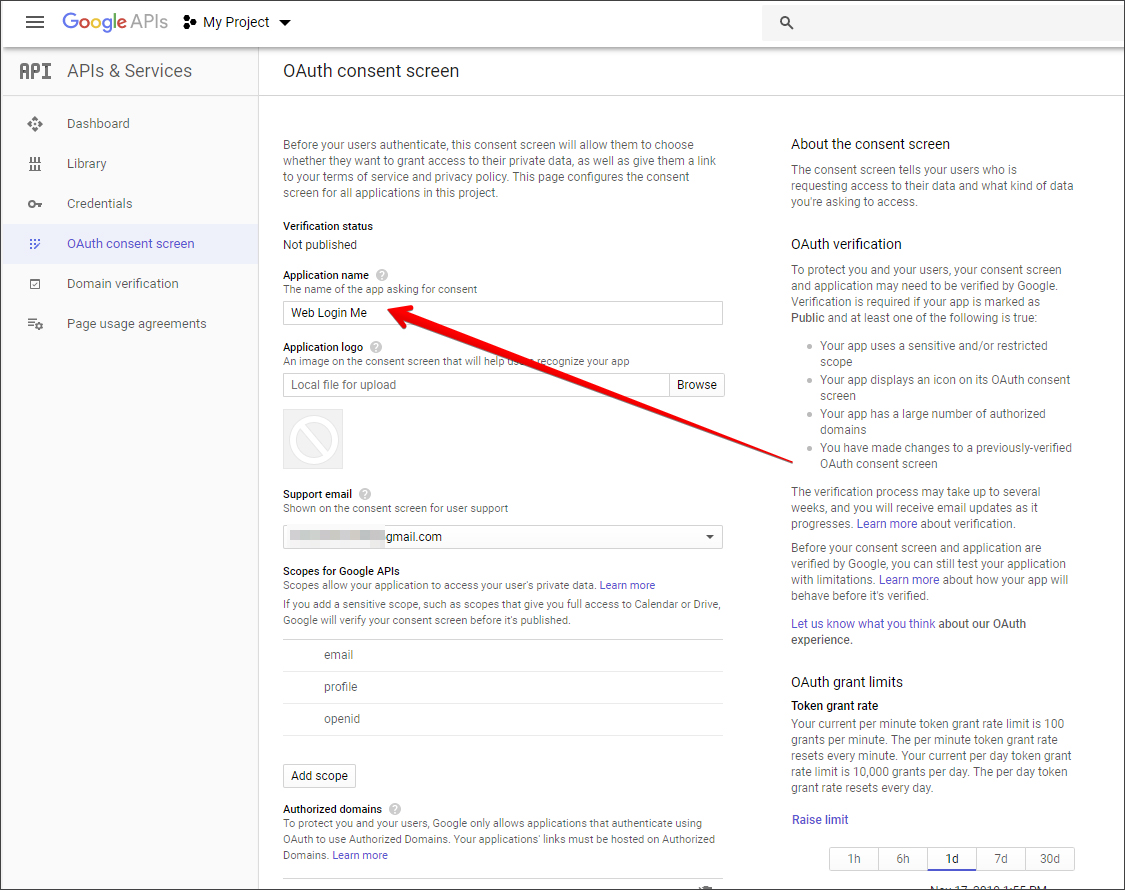
Task: Click help icon next to Support email
Action: click(365, 494)
